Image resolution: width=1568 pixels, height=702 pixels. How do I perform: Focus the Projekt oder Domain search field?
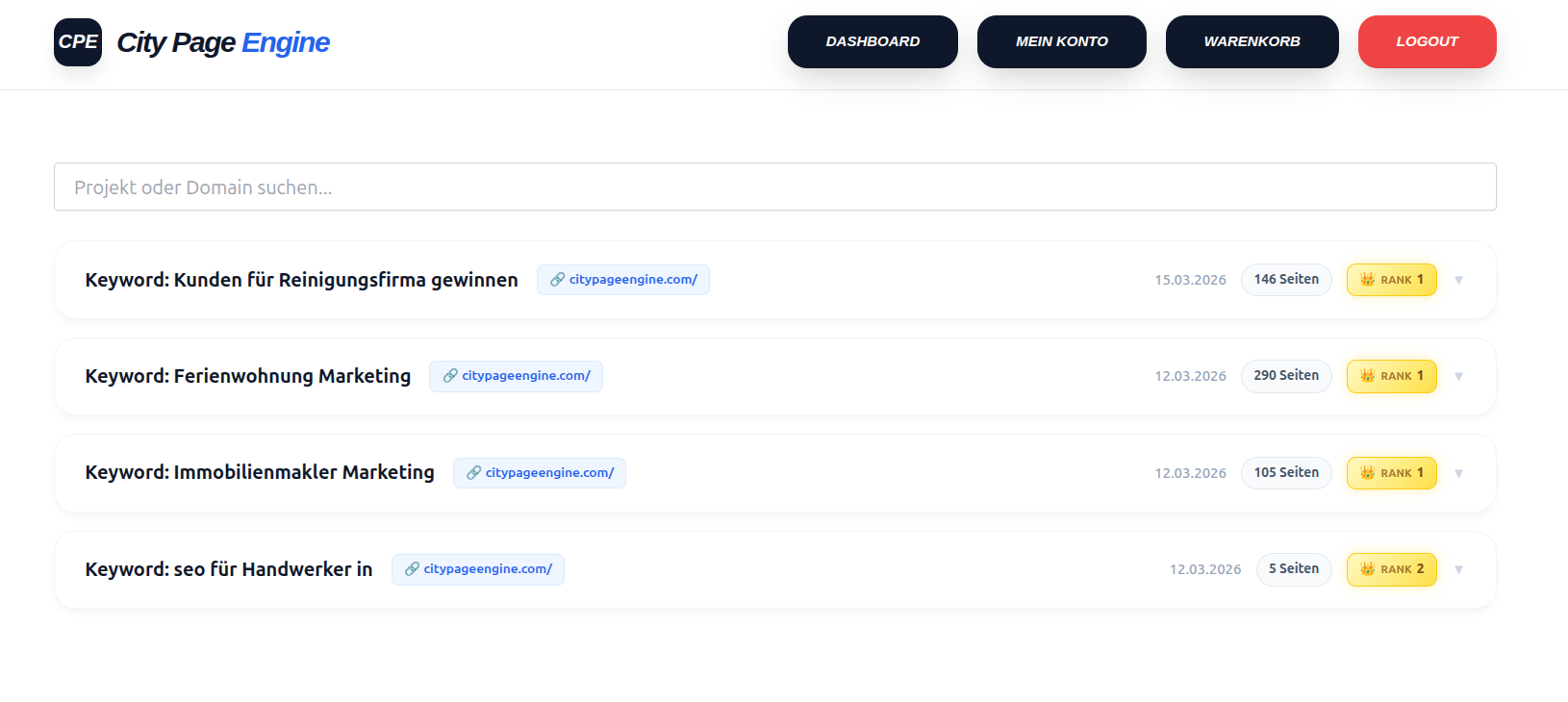pos(774,187)
